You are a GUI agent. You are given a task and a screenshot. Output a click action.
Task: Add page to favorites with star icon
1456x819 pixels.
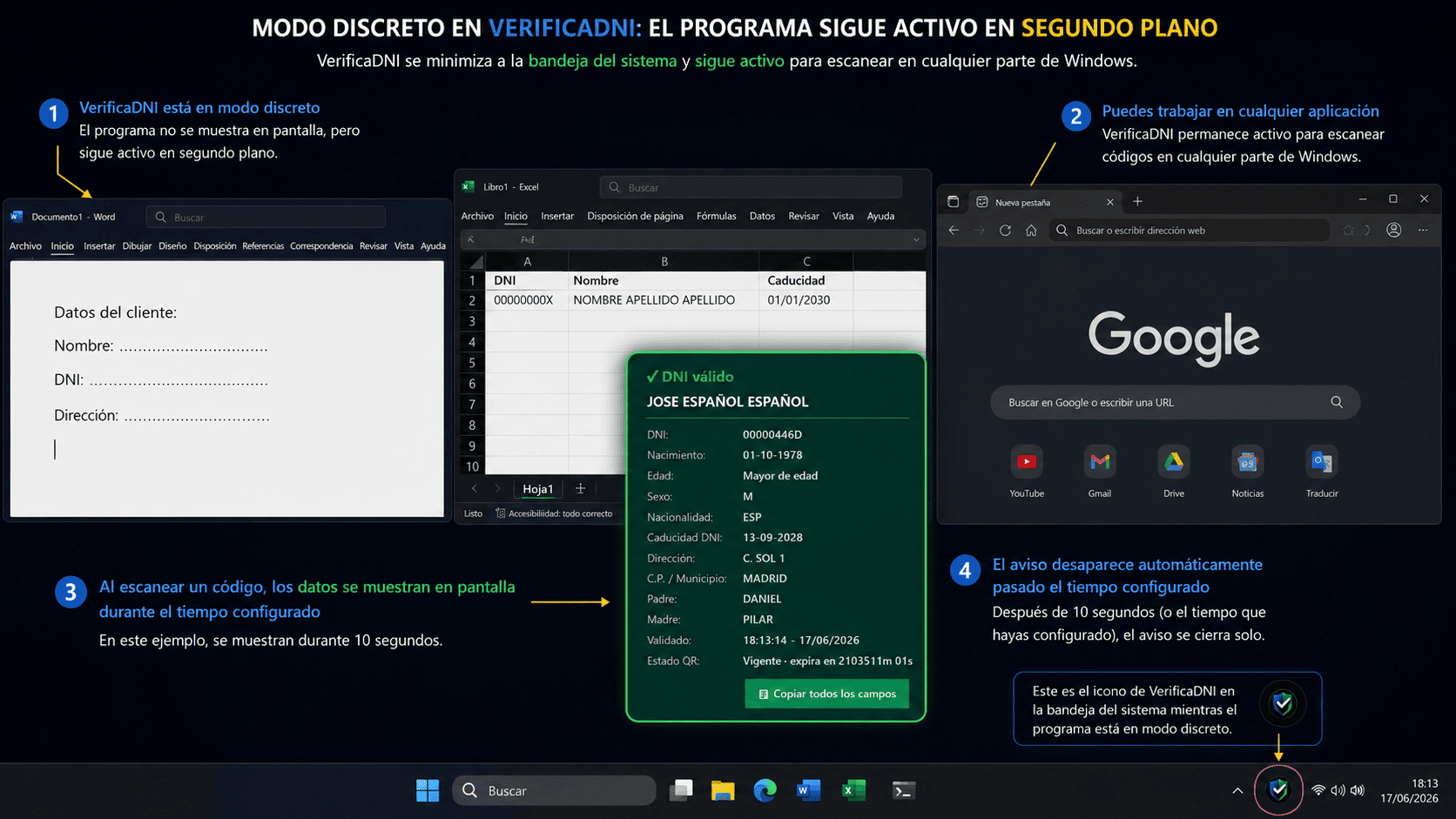pos(1349,231)
